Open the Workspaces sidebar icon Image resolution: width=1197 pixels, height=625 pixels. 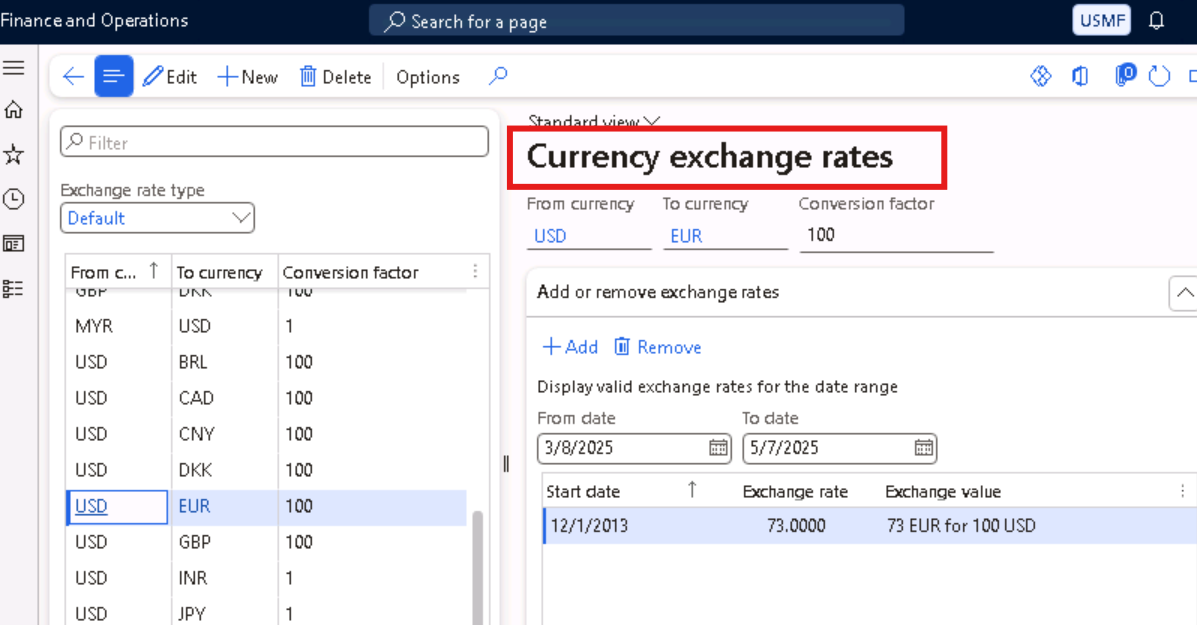tap(14, 242)
